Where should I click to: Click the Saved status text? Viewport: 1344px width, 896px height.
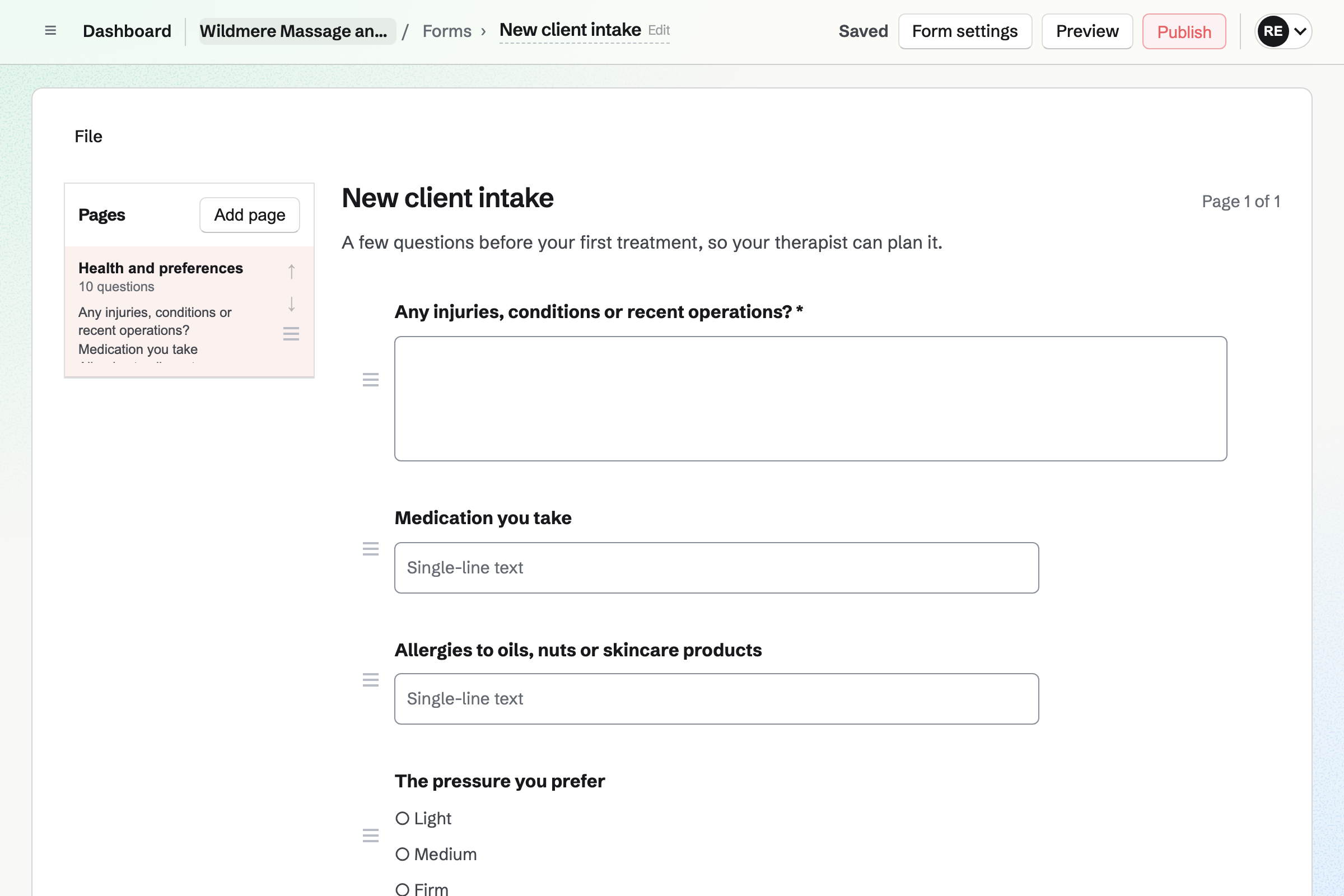click(x=864, y=31)
